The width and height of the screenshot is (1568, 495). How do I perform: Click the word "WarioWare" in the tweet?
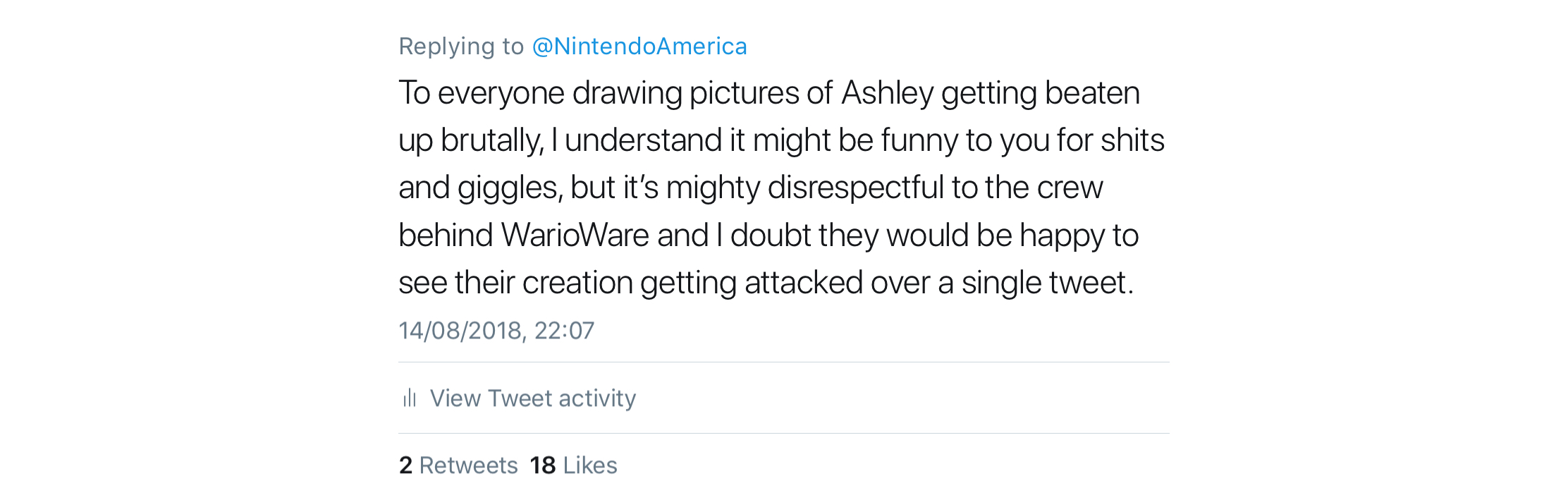[x=575, y=236]
